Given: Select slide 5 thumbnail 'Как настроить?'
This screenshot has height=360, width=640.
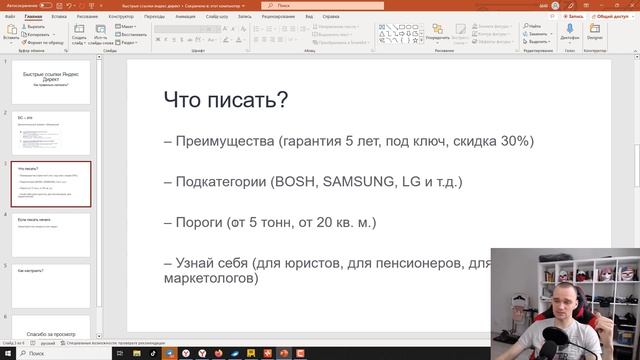Looking at the screenshot, I should pos(51,286).
